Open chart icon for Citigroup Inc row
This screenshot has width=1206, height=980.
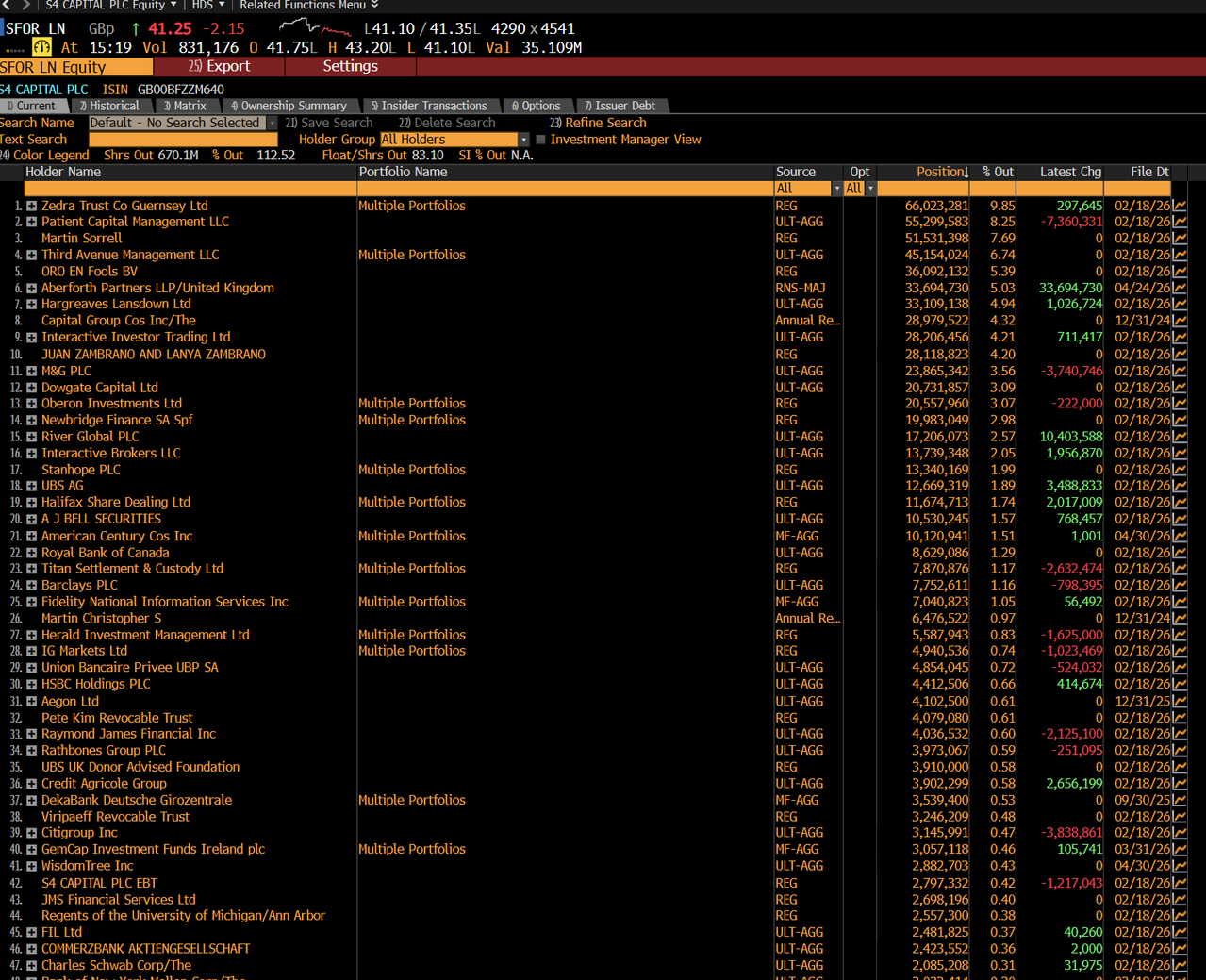[x=1180, y=833]
